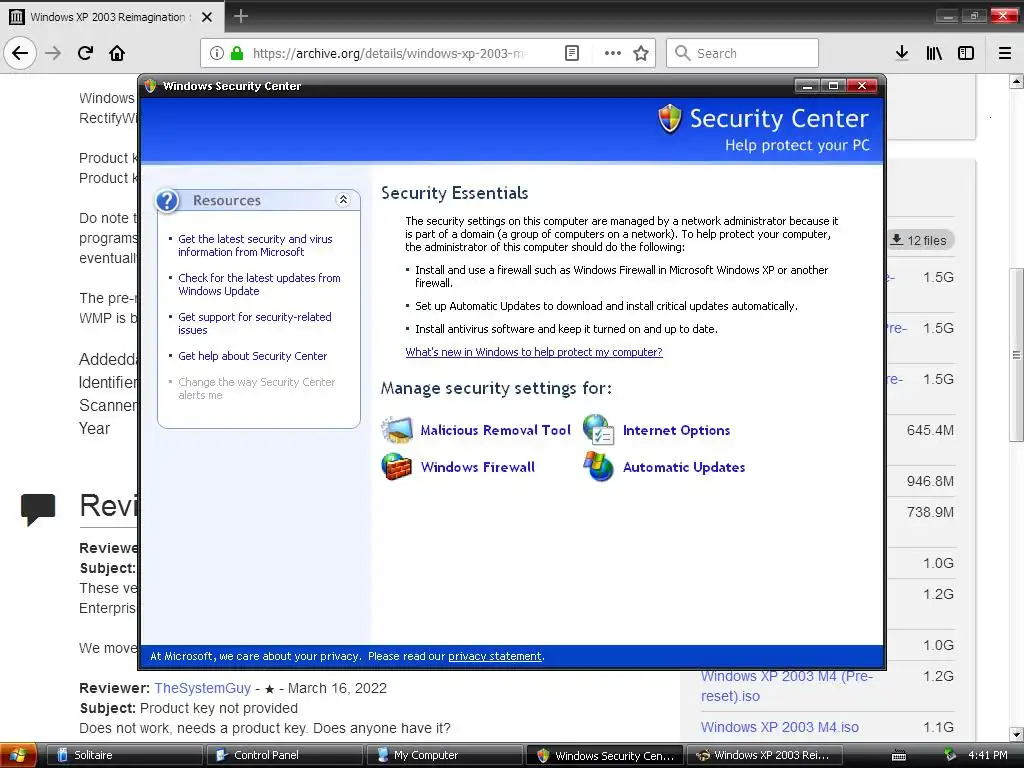Close the Windows XP 2003 Reimagination tab
Image resolution: width=1024 pixels, height=768 pixels.
[x=207, y=17]
